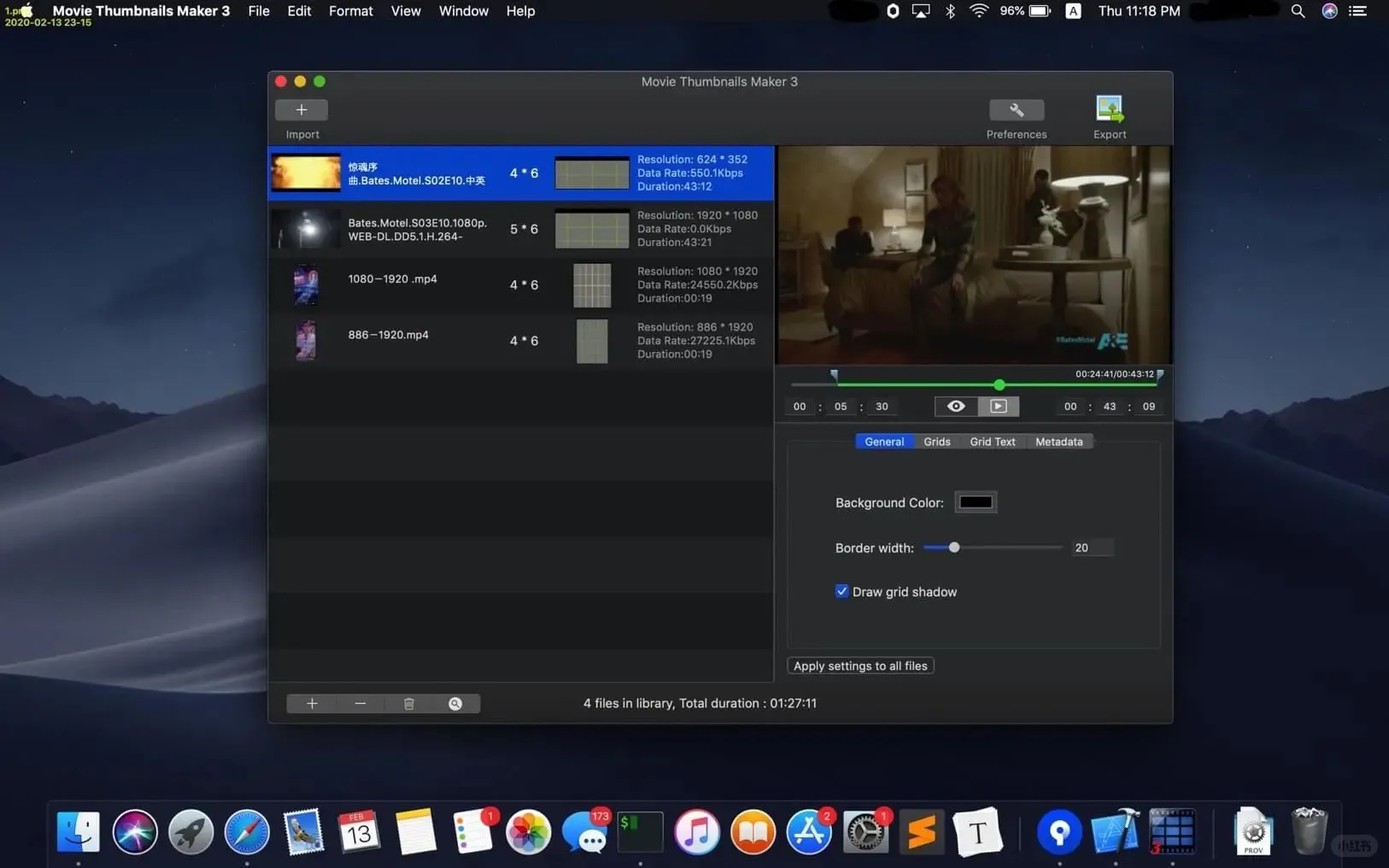
Task: Switch to the Grids tab
Action: [x=936, y=442]
